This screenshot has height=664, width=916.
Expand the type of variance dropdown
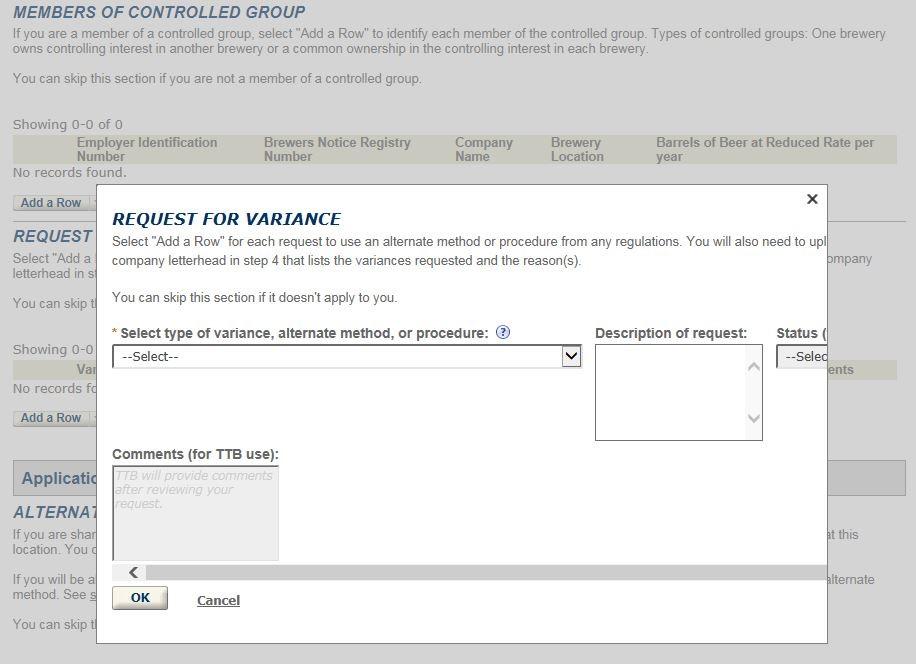pos(346,357)
